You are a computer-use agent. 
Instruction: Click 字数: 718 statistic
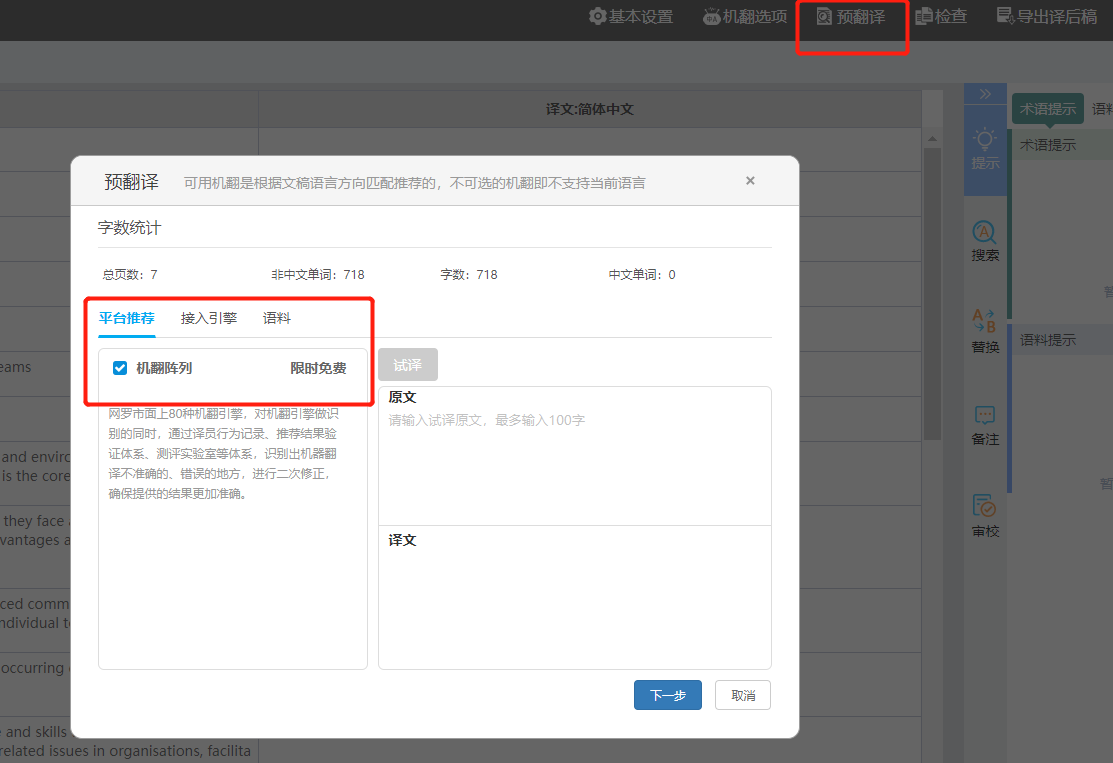(468, 275)
